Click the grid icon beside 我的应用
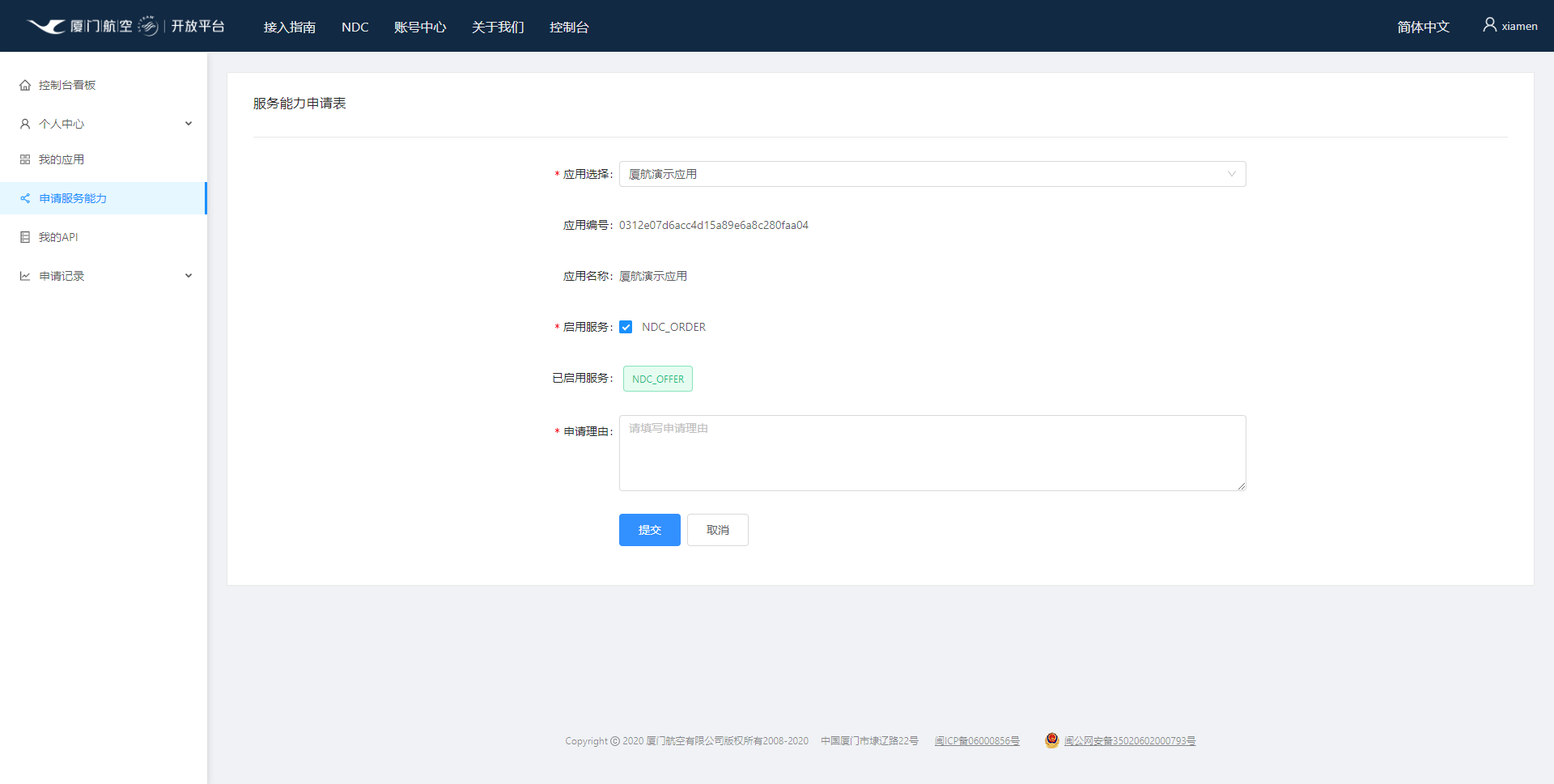Viewport: 1554px width, 784px height. [25, 159]
